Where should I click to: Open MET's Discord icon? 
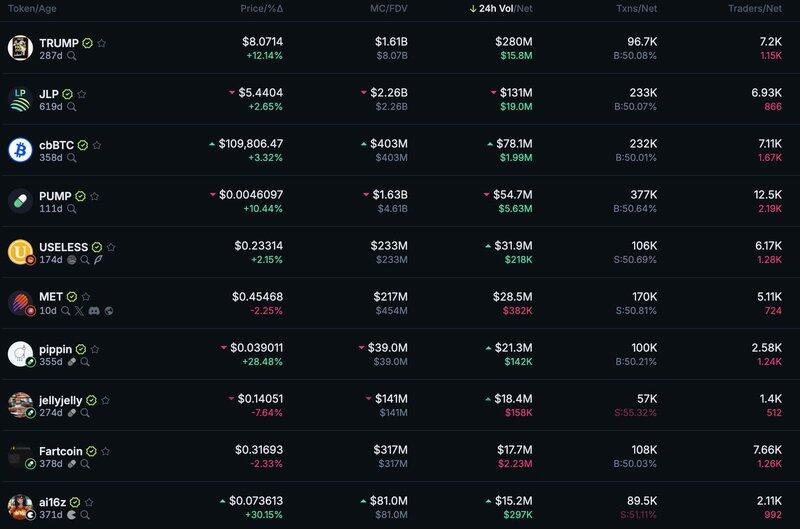(x=93, y=310)
